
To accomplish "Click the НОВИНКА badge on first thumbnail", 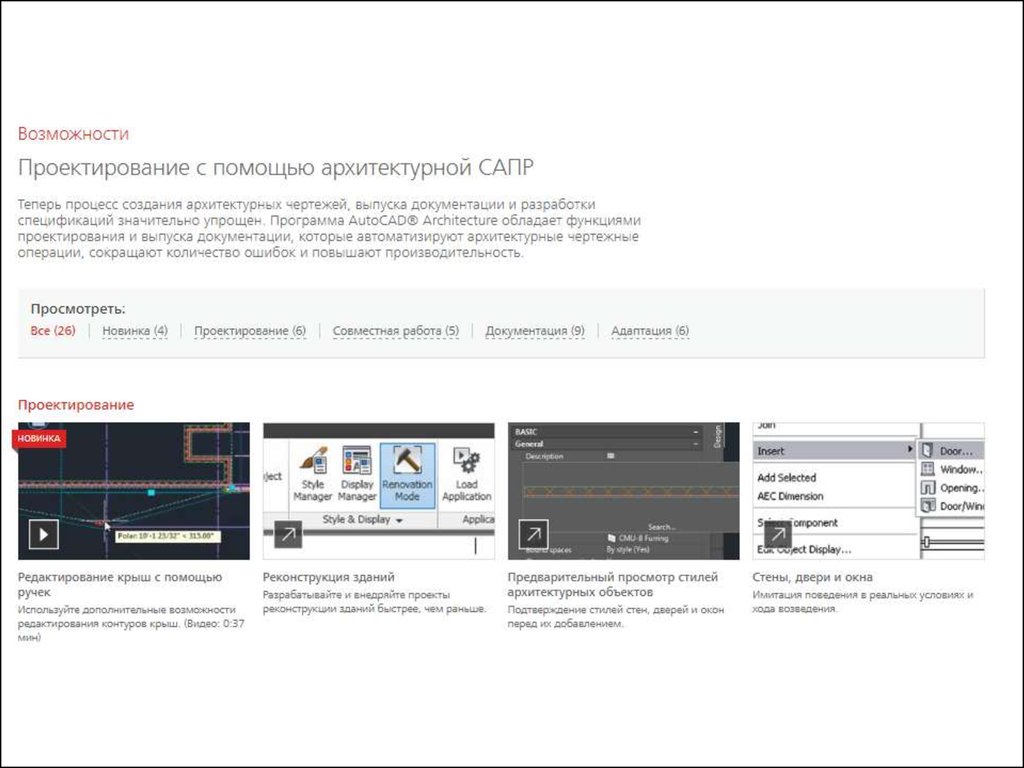I will [39, 438].
